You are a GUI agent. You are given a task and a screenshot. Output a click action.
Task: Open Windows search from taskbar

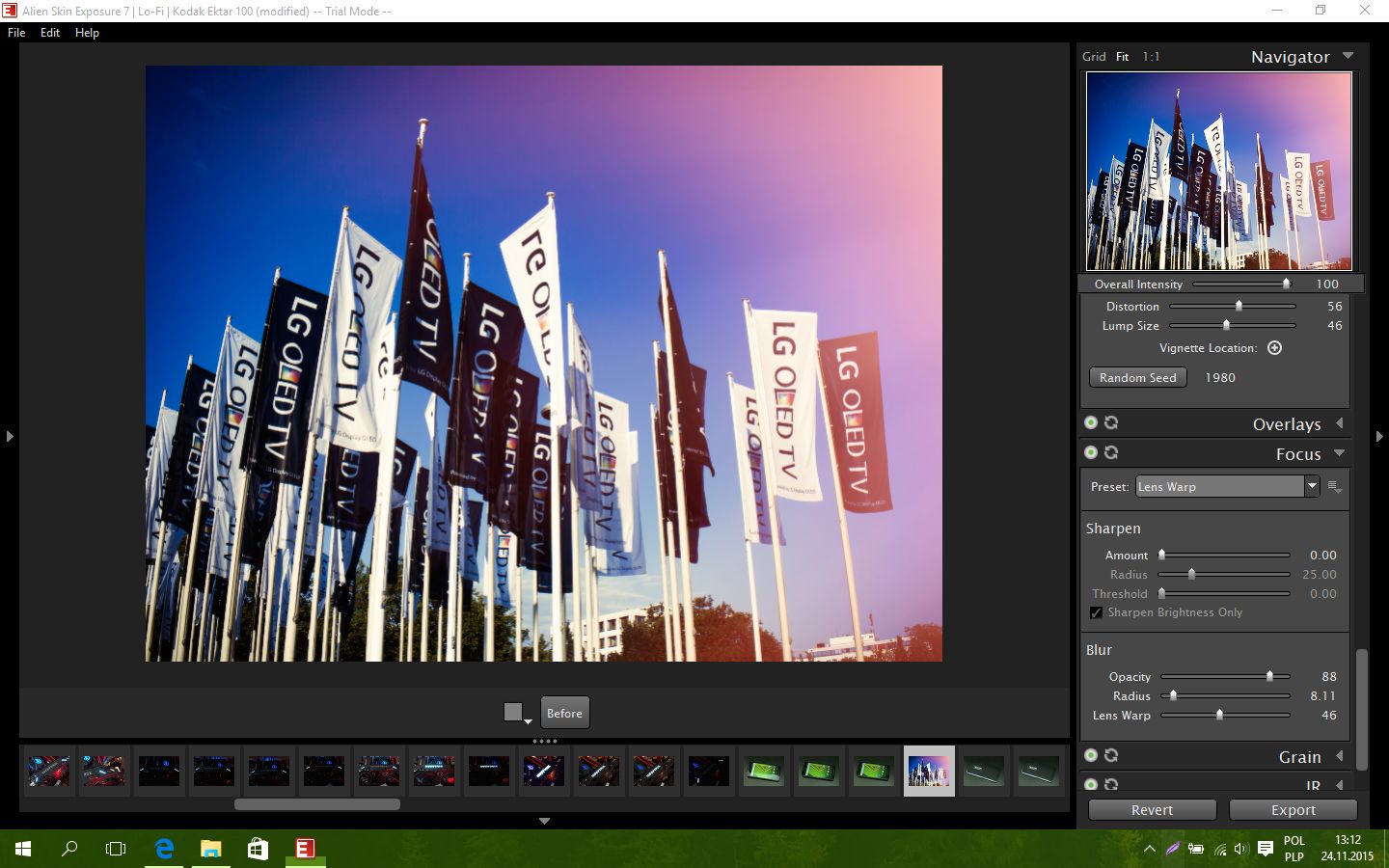pos(69,849)
